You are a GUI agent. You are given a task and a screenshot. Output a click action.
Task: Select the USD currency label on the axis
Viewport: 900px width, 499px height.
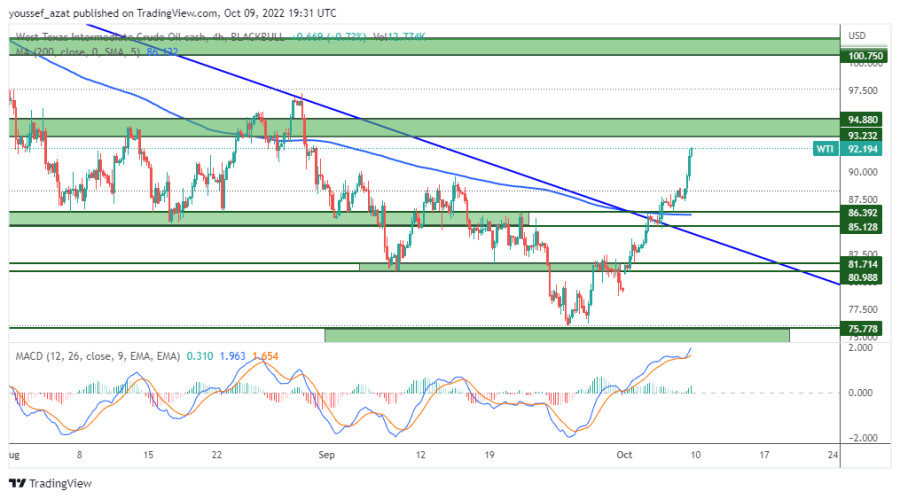pyautogui.click(x=857, y=35)
